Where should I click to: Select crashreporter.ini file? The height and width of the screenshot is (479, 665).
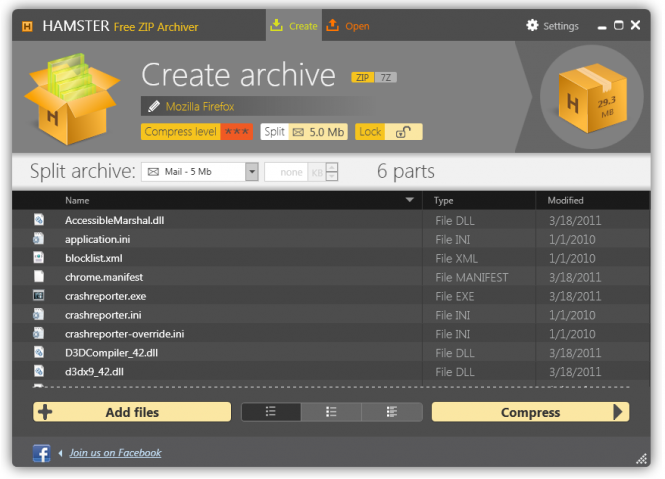(331, 315)
